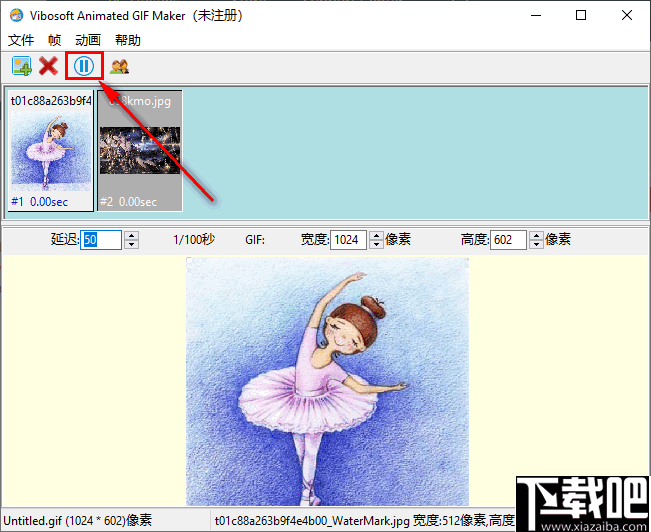The height and width of the screenshot is (532, 651).
Task: Decrease the 高度 height with down arrow
Action: (x=536, y=245)
